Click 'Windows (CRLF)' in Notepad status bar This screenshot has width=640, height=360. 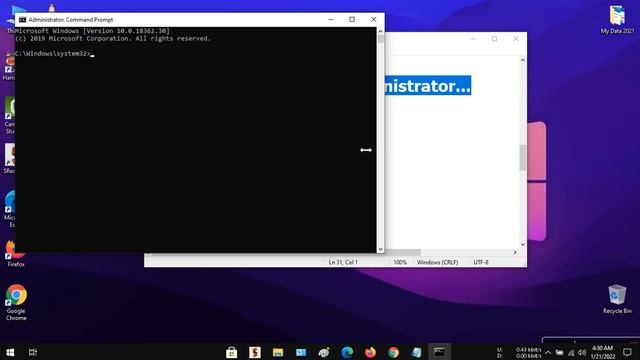point(438,262)
